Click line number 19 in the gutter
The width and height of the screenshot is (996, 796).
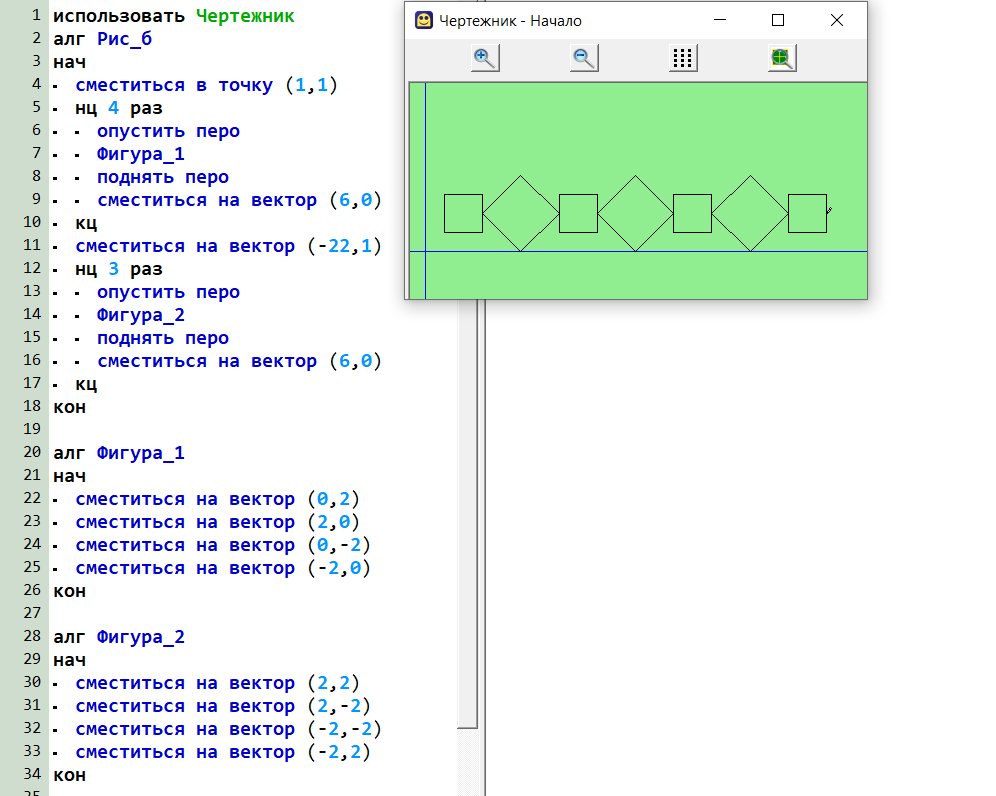[x=32, y=429]
